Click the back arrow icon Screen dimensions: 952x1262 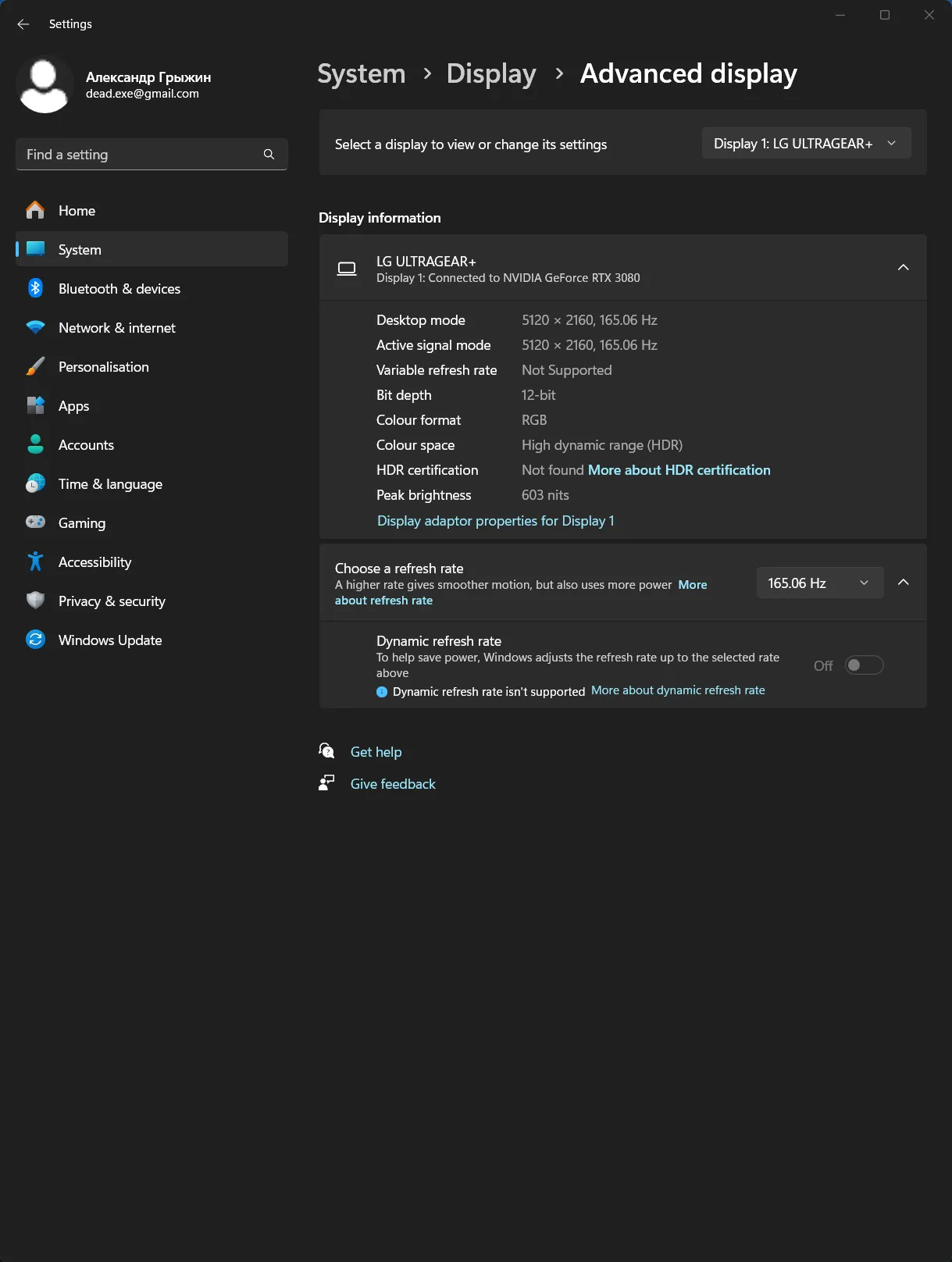pyautogui.click(x=23, y=24)
